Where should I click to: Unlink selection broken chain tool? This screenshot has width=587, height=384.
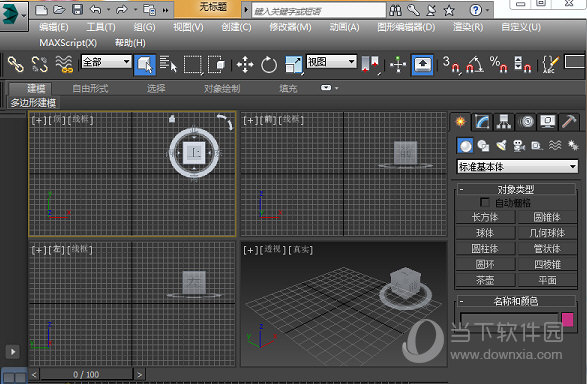tap(40, 64)
